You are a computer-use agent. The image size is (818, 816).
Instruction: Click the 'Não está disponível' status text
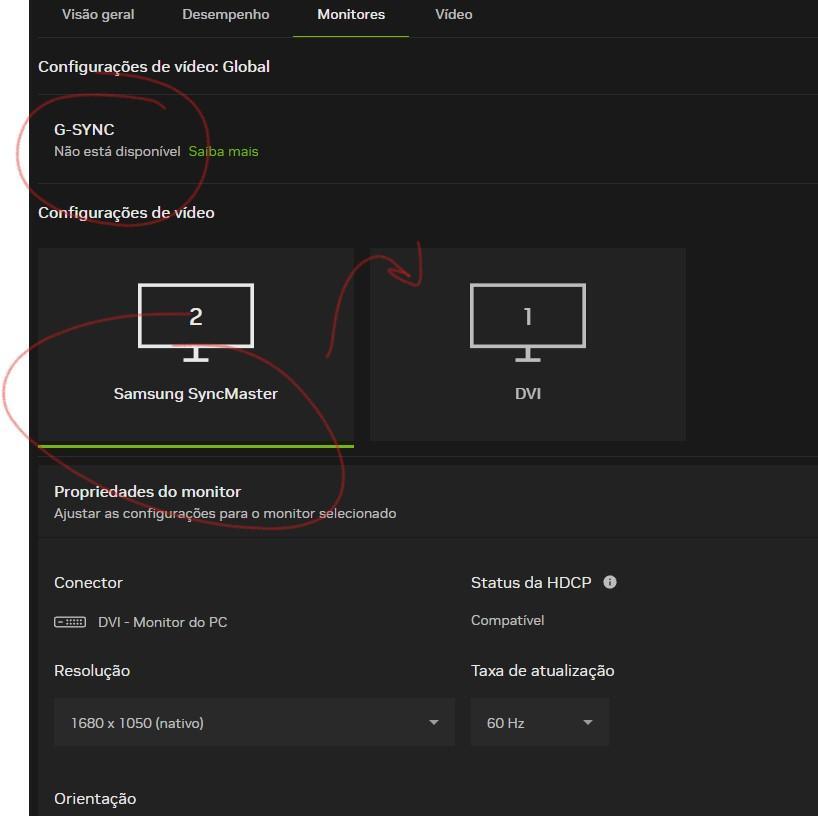click(x=117, y=151)
